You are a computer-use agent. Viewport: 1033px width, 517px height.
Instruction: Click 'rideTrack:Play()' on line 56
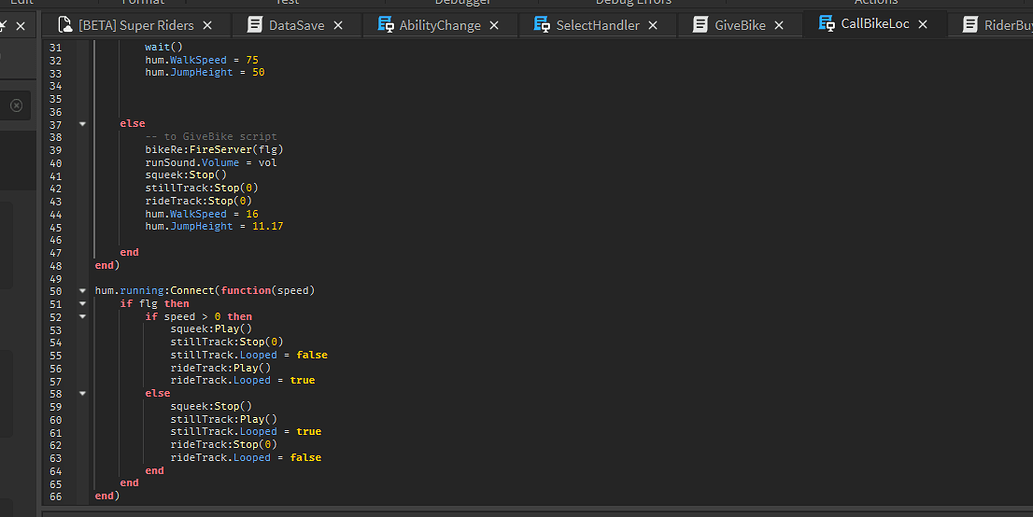pos(221,367)
